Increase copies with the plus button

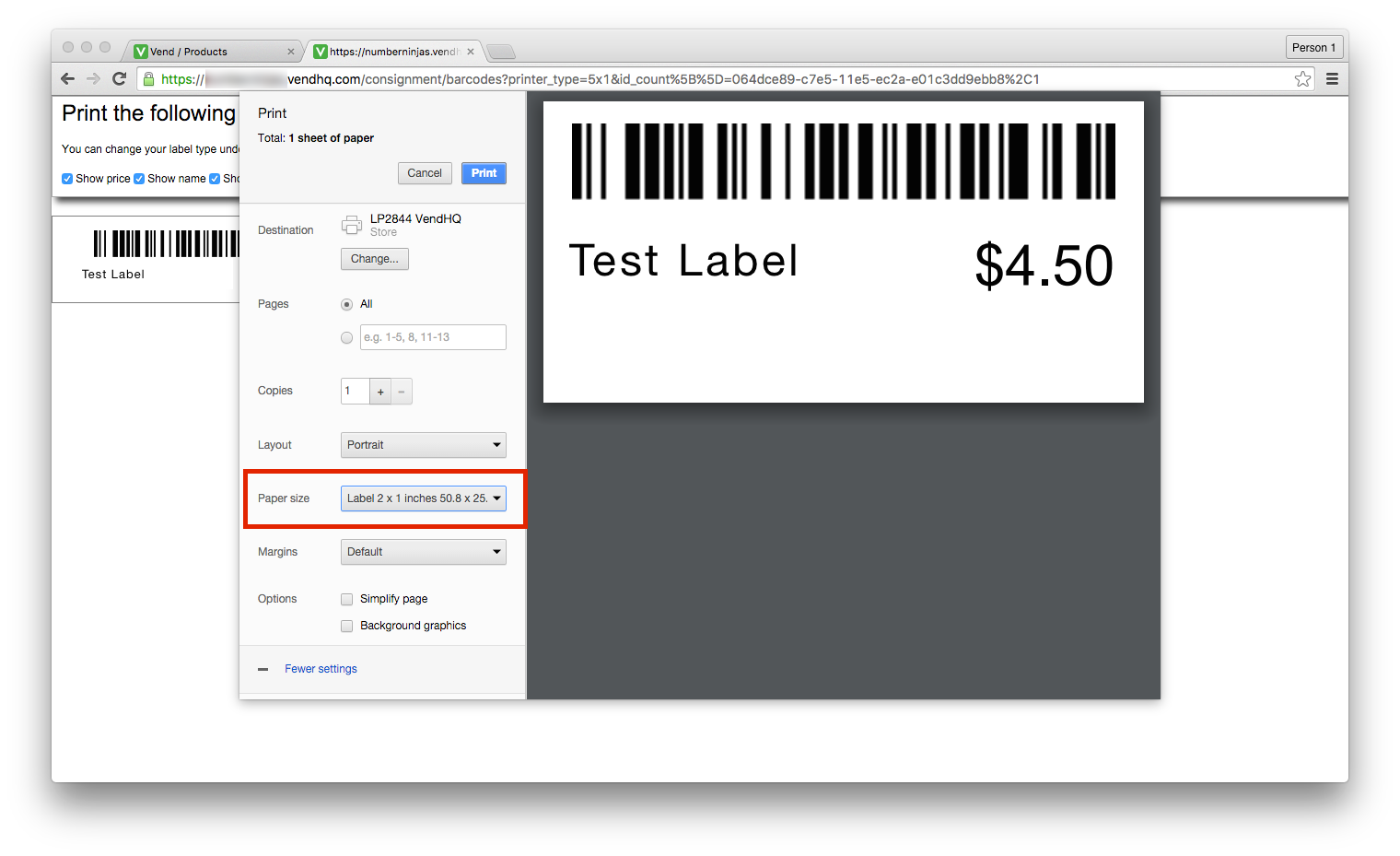[x=380, y=392]
